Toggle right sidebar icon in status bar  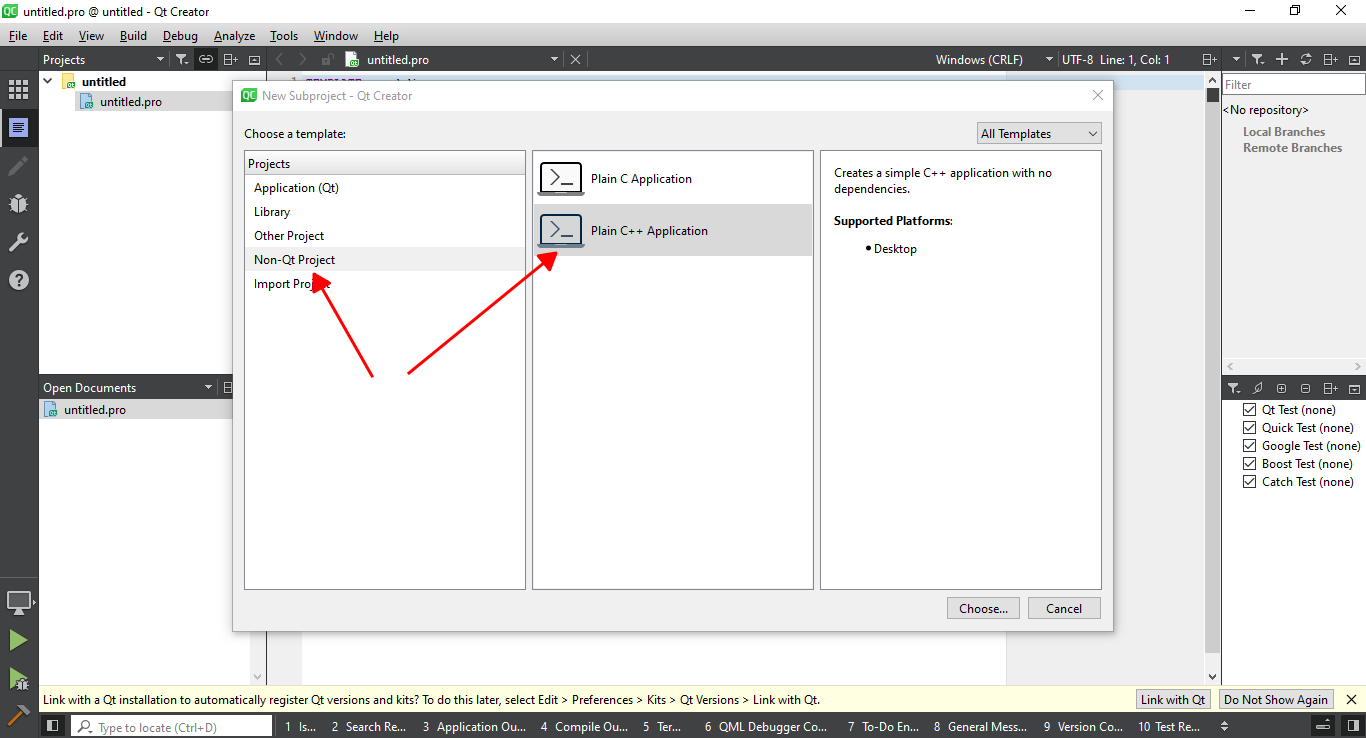click(1351, 727)
